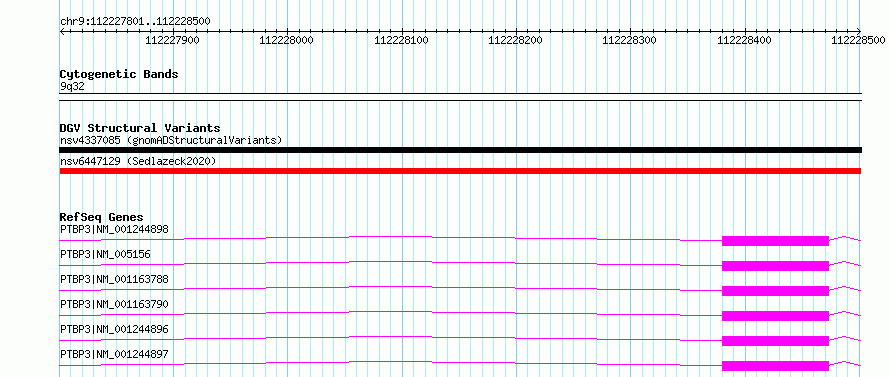Click the 9q32 band label
Screen dimensions: 890x377
click(x=72, y=87)
